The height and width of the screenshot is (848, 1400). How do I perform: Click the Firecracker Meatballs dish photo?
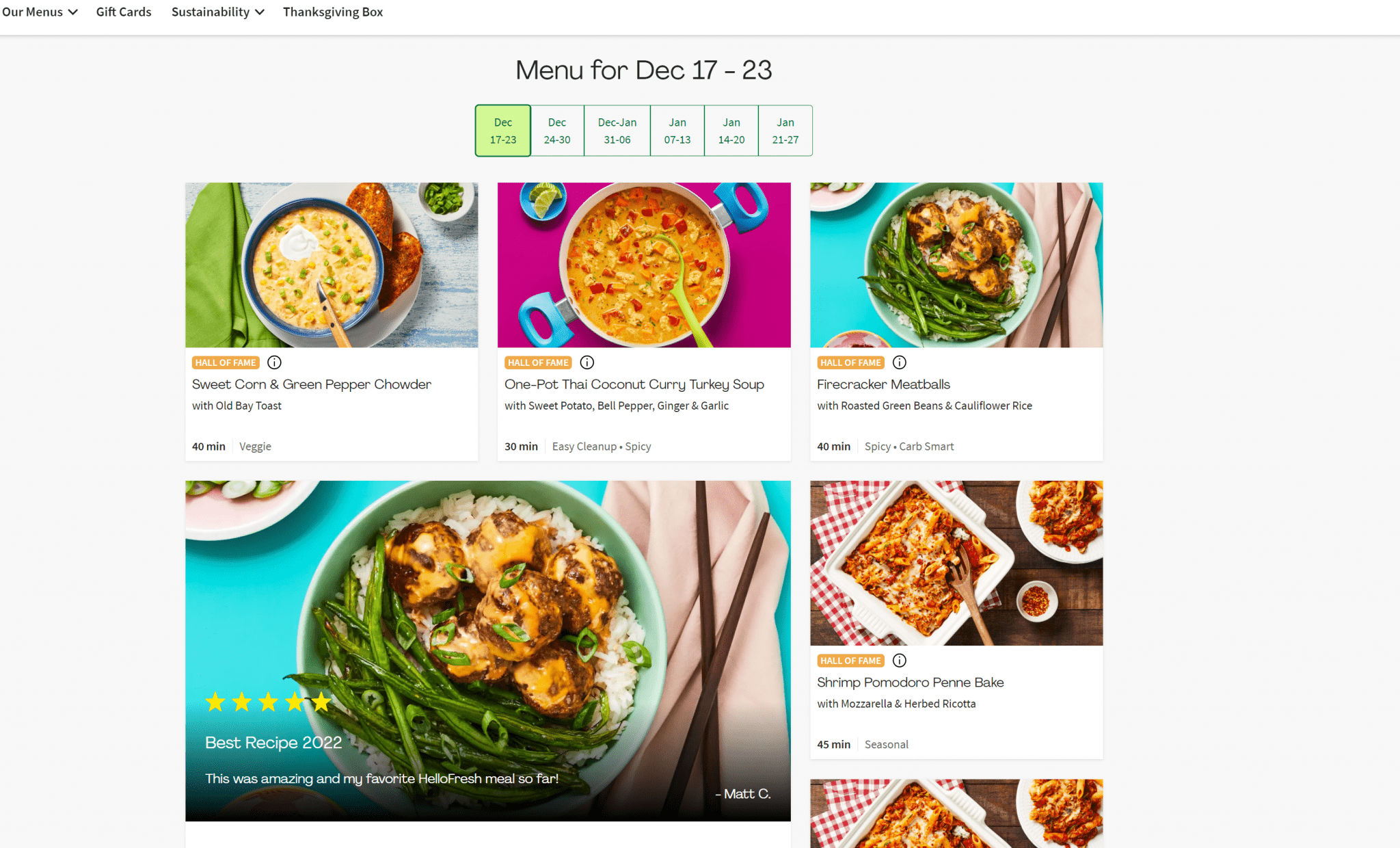point(956,265)
